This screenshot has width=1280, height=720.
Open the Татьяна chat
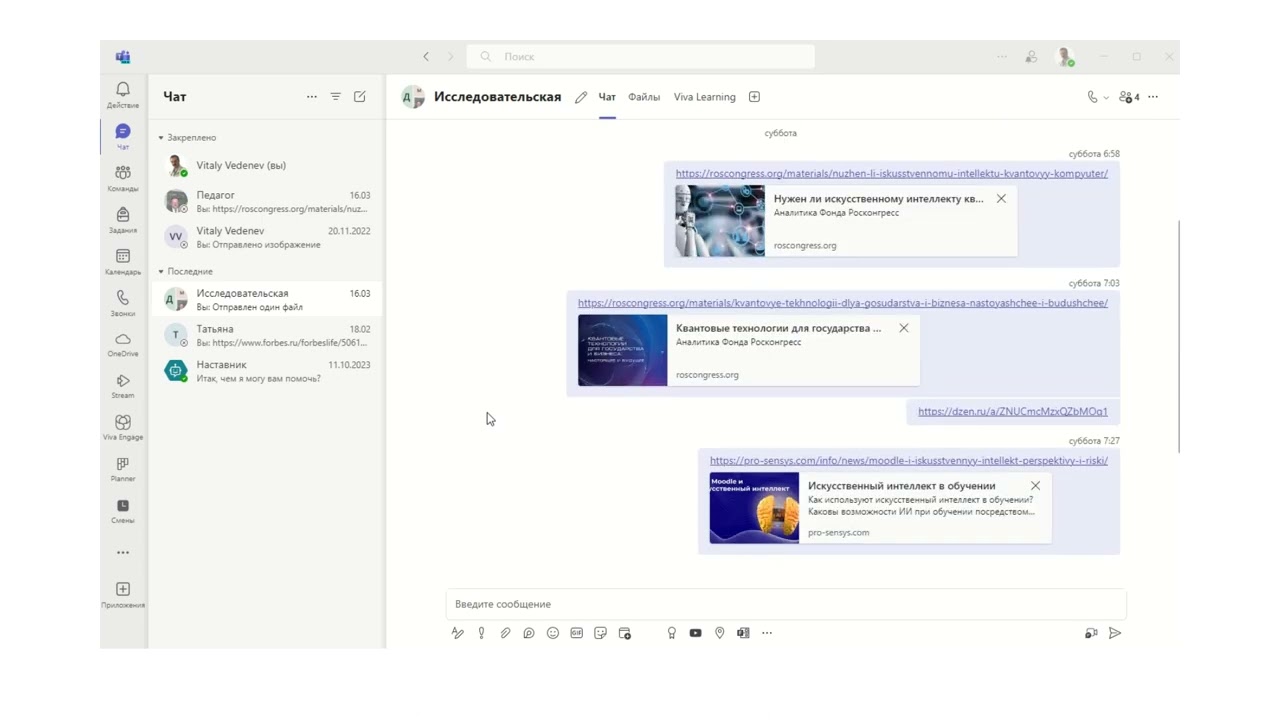tap(267, 336)
